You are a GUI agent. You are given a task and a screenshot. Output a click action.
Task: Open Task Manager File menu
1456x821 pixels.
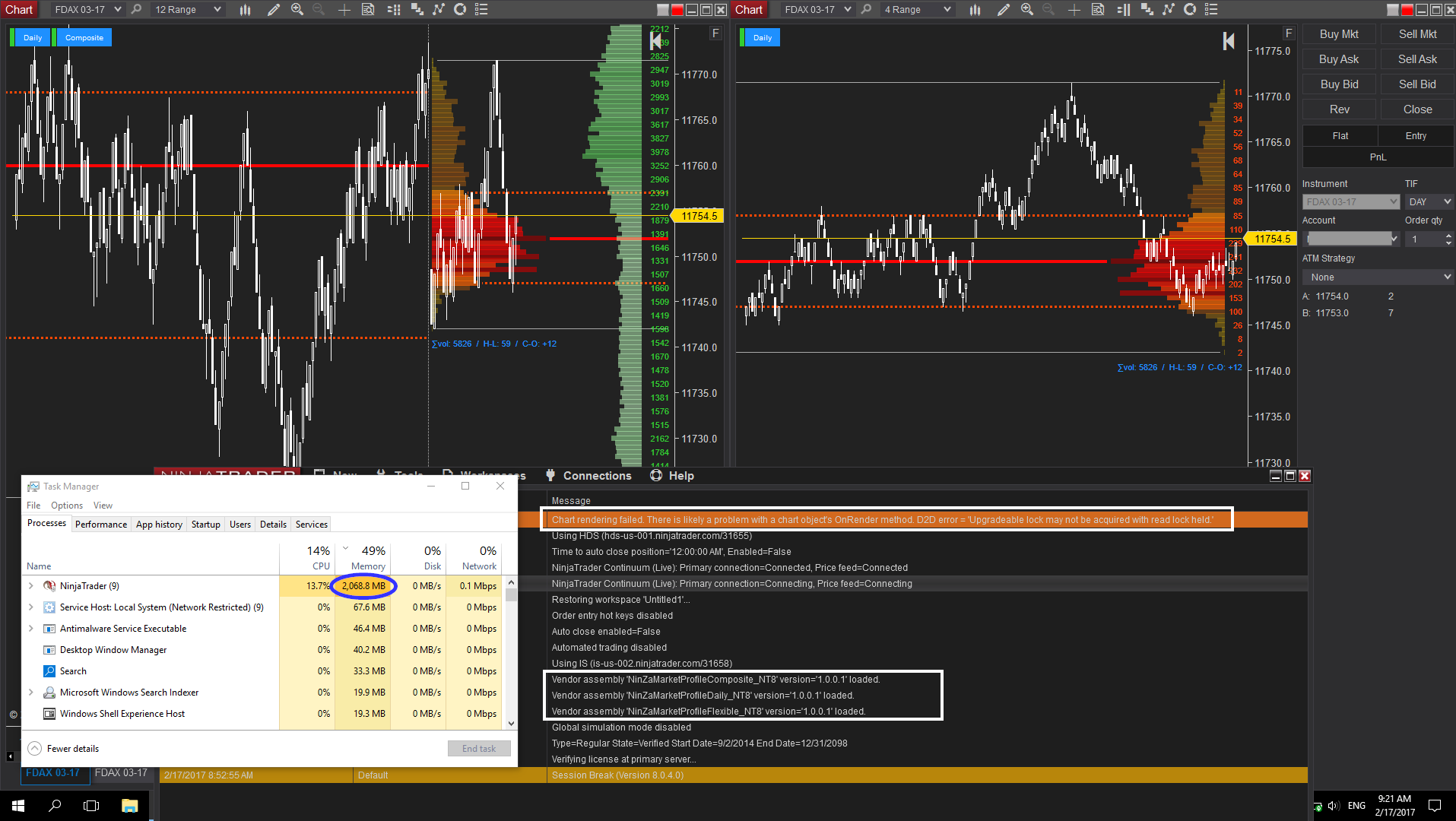(33, 506)
